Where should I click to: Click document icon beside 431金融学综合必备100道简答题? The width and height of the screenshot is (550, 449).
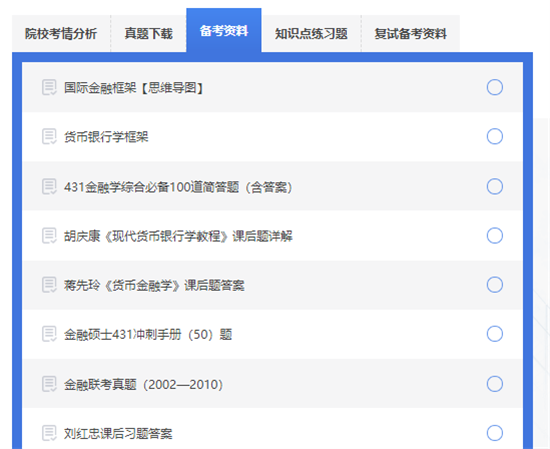tap(49, 186)
